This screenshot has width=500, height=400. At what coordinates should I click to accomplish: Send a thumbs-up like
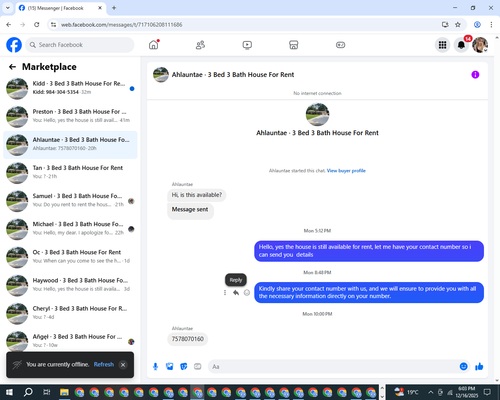[x=479, y=367]
